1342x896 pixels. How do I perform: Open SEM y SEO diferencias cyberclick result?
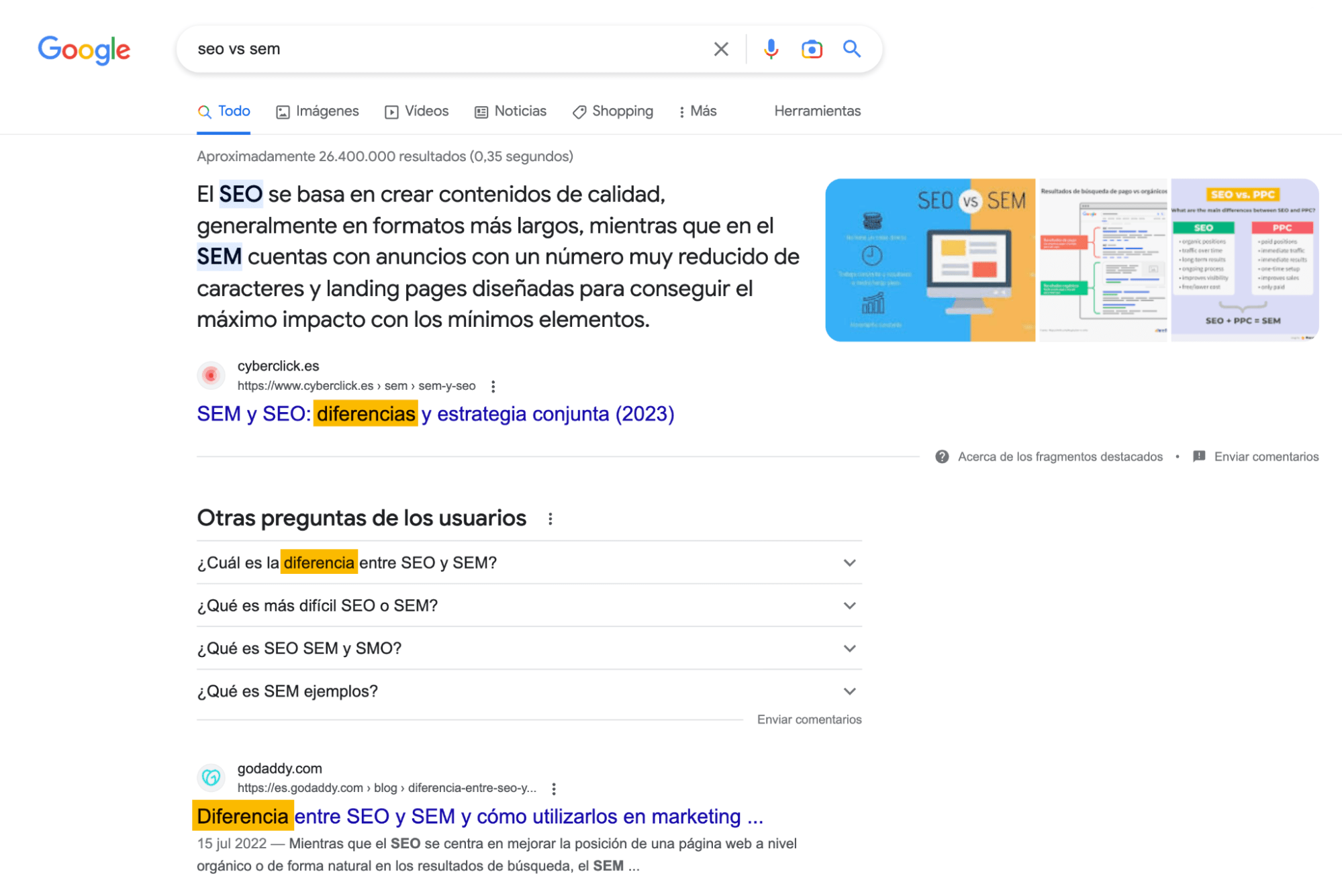(435, 414)
